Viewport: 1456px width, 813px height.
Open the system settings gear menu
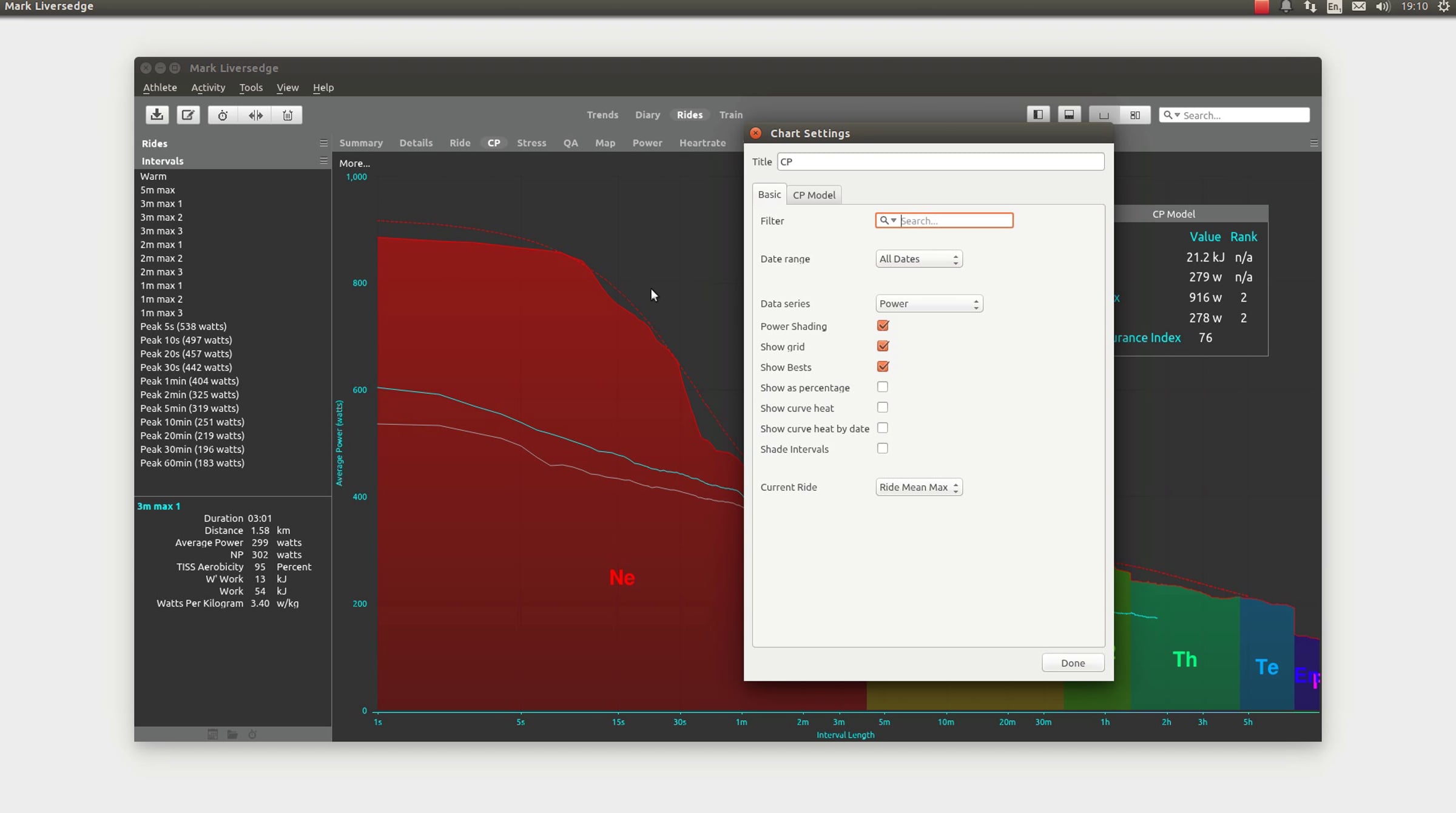[1444, 7]
